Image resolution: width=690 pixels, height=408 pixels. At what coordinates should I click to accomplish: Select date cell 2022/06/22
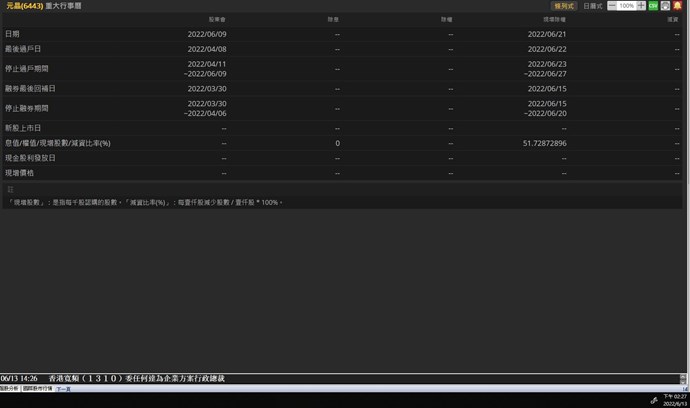(547, 49)
